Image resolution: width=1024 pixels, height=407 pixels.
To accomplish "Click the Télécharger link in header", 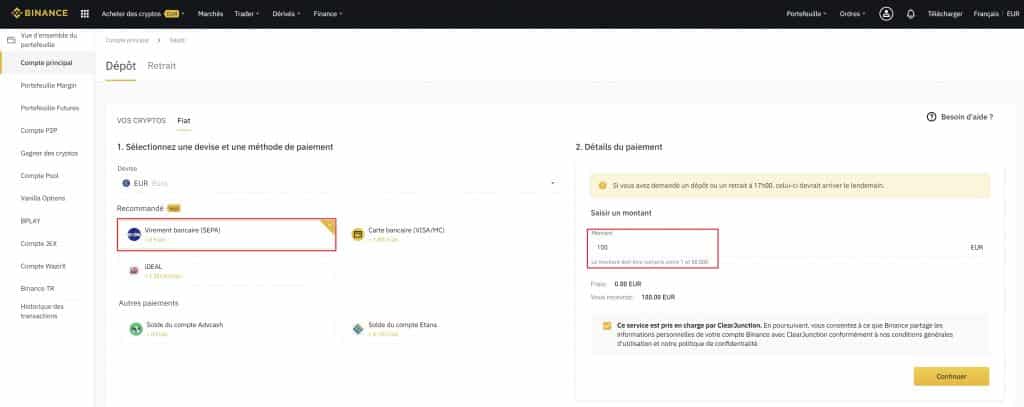I will (x=945, y=13).
